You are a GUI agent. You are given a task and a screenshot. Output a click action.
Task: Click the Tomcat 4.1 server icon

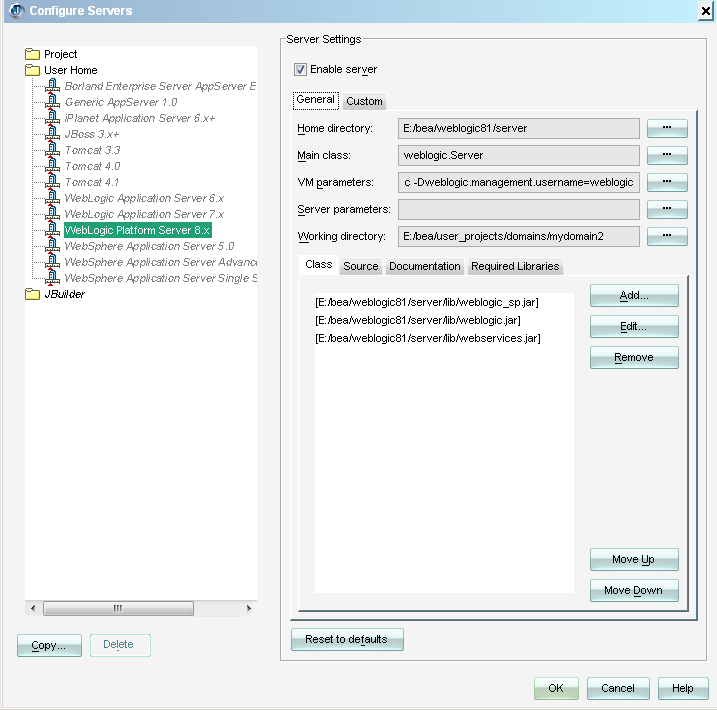52,182
